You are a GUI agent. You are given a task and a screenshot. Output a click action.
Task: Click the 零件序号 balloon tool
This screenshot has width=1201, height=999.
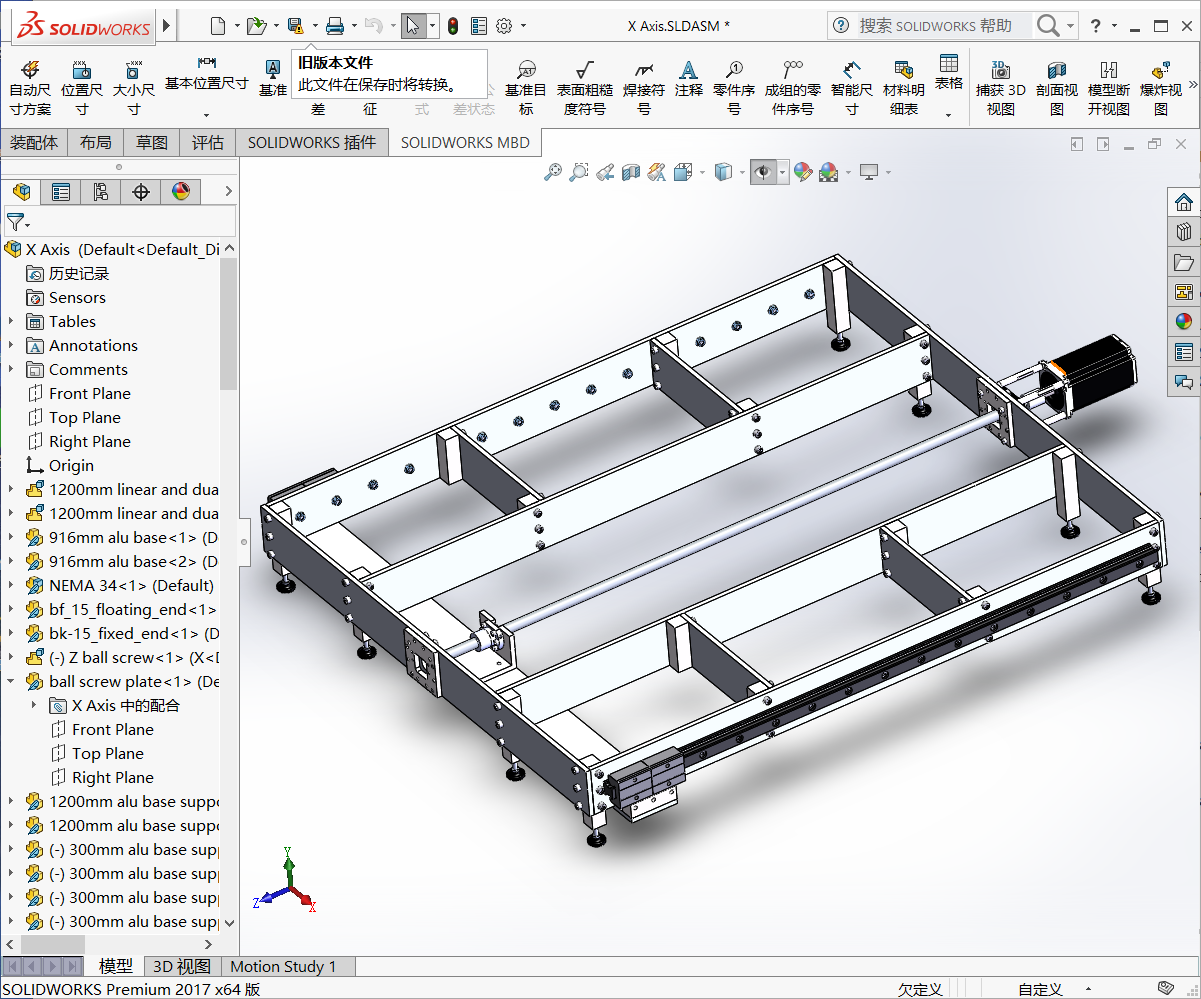coord(734,88)
